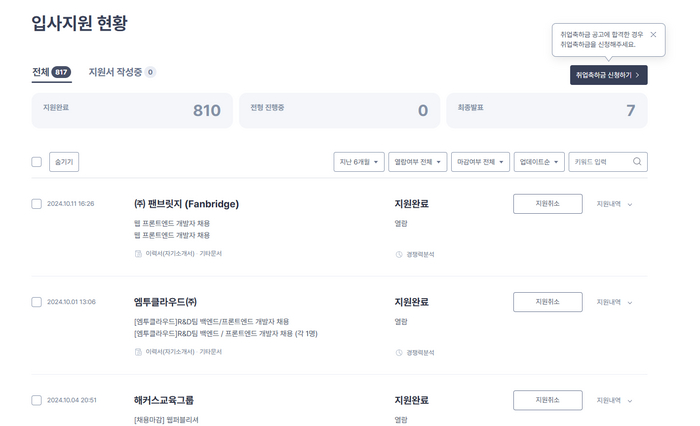Click the document icon under Fanbridge application
Screen dimensions: 700x426
138,254
